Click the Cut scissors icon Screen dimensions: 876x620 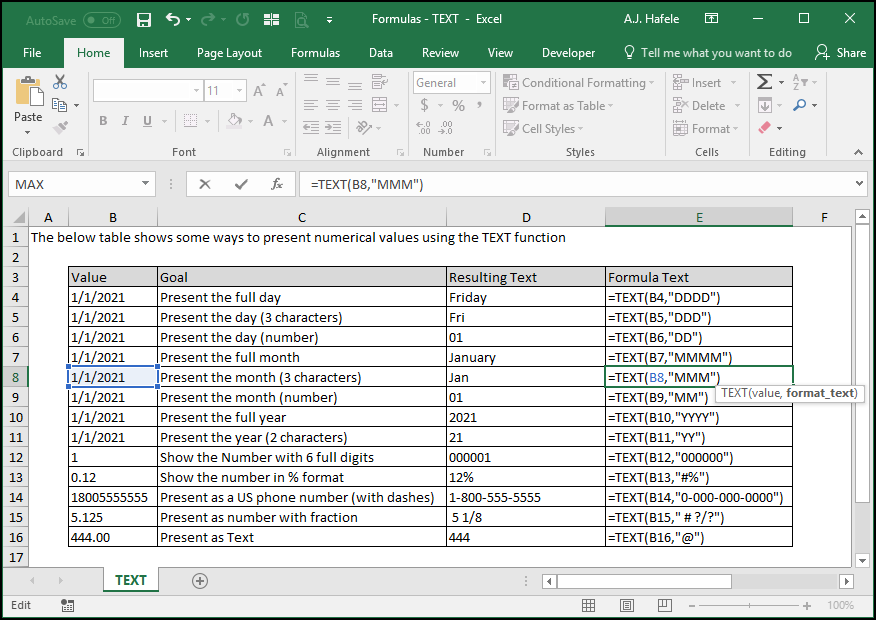click(x=60, y=82)
